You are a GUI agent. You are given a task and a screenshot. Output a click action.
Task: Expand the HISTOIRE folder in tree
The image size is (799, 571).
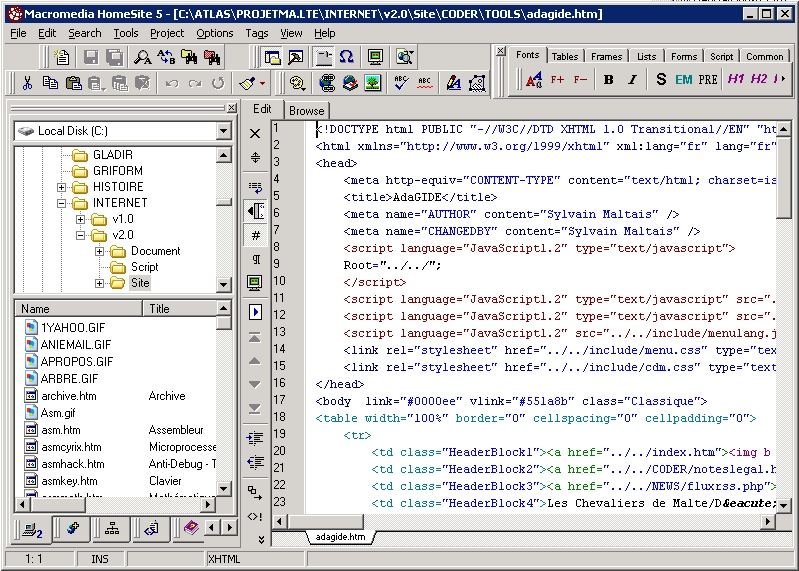62,187
